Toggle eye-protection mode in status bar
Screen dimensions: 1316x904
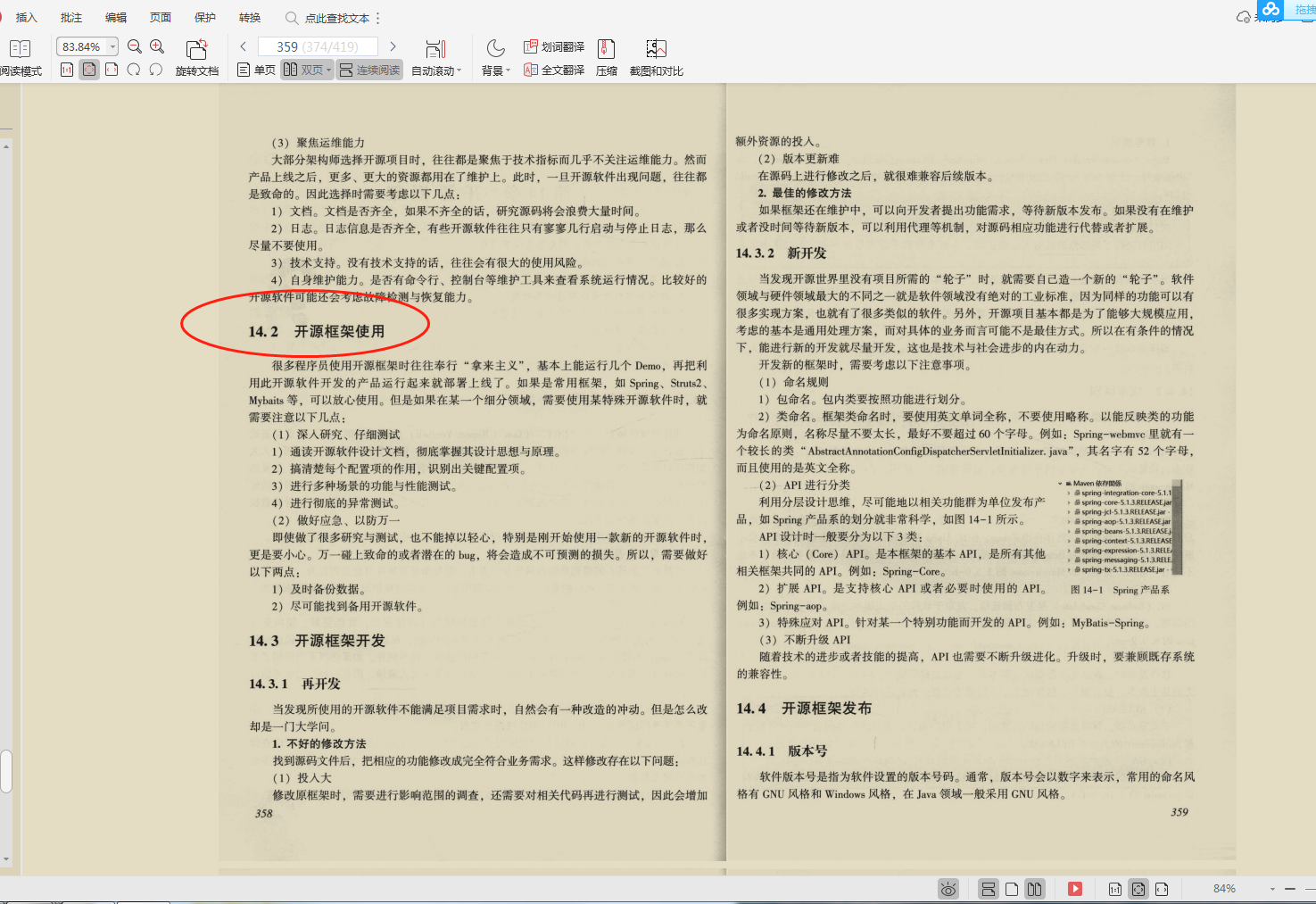948,889
